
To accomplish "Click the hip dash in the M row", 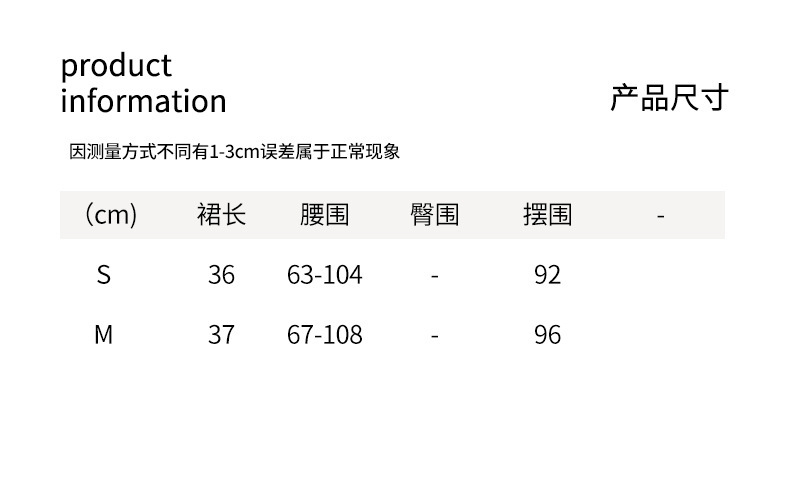I will [x=435, y=336].
